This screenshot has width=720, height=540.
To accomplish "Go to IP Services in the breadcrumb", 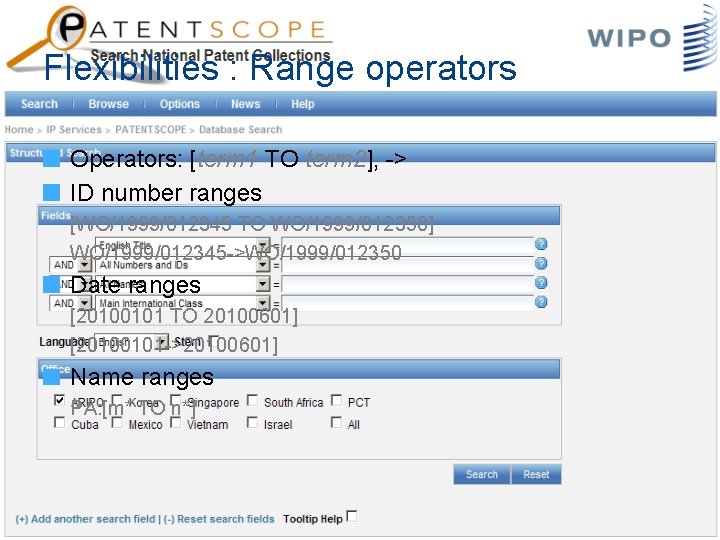I will point(74,129).
